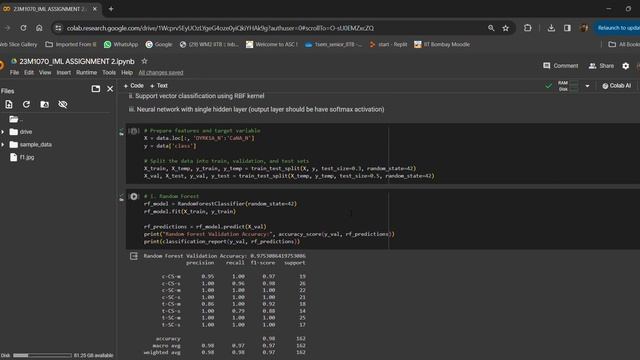Click the browser address bar URL
Image resolution: width=640 pixels, height=360 pixels.
point(220,28)
